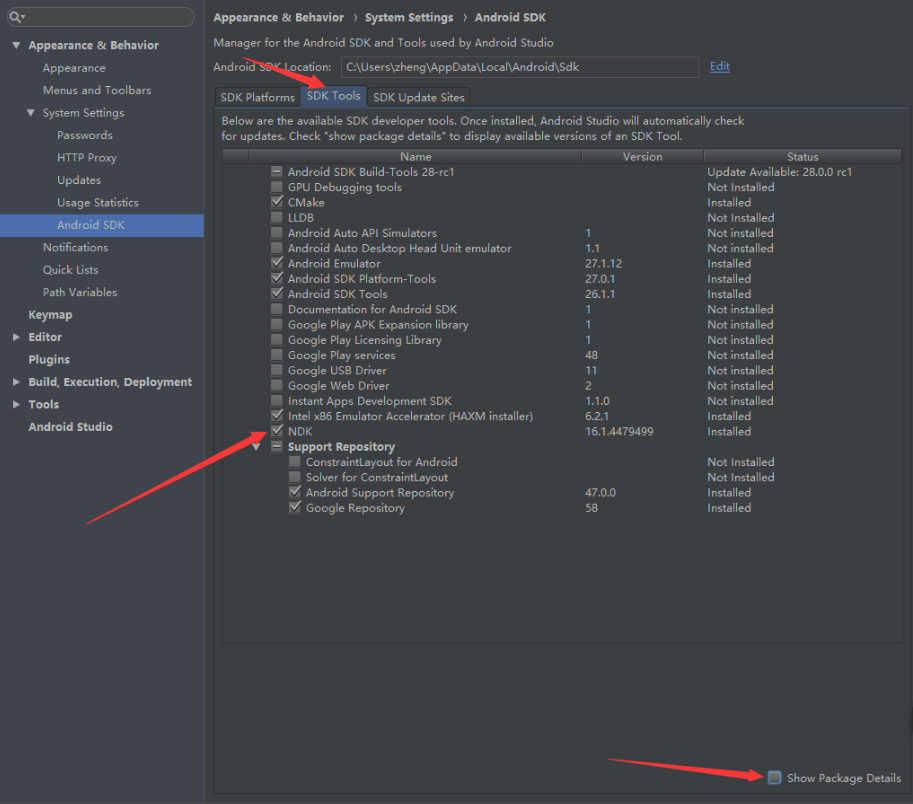Click NDK version 16.1.4479499 cell
This screenshot has width=913, height=804.
pyautogui.click(x=619, y=431)
